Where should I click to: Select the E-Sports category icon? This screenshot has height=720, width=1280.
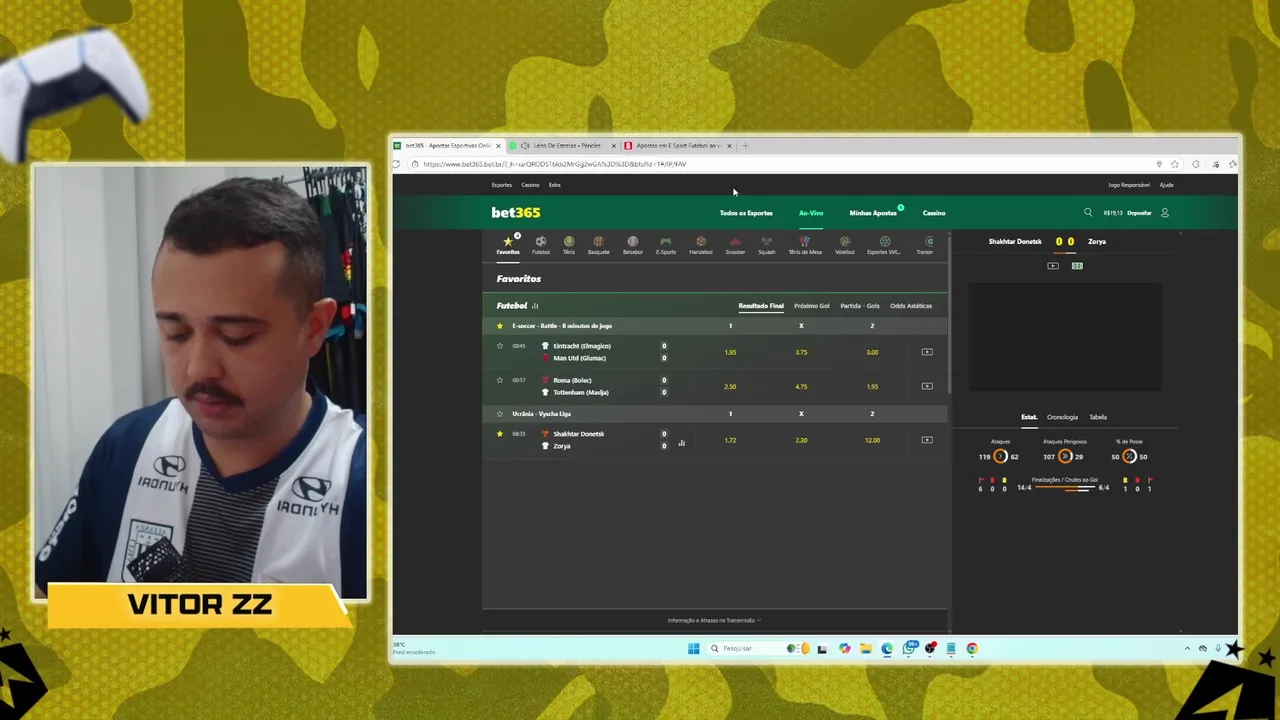666,245
